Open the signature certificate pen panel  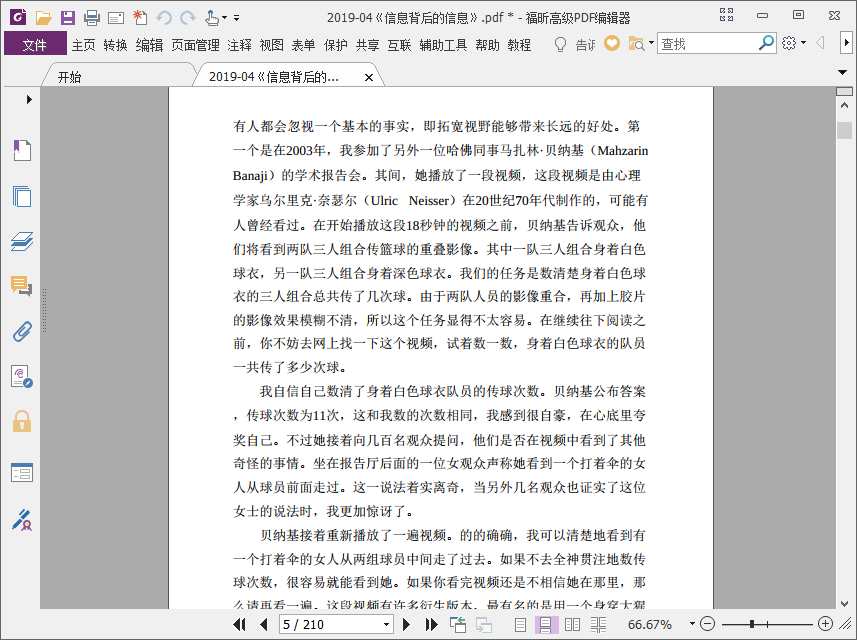(22, 520)
